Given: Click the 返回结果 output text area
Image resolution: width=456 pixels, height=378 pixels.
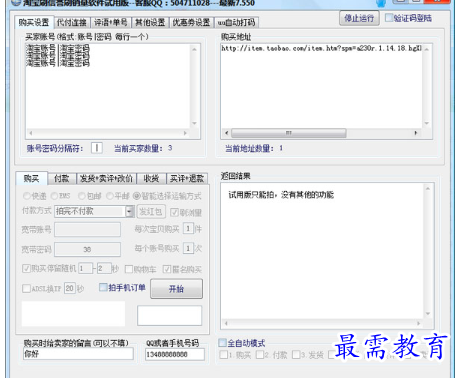Looking at the screenshot, I should (323, 251).
